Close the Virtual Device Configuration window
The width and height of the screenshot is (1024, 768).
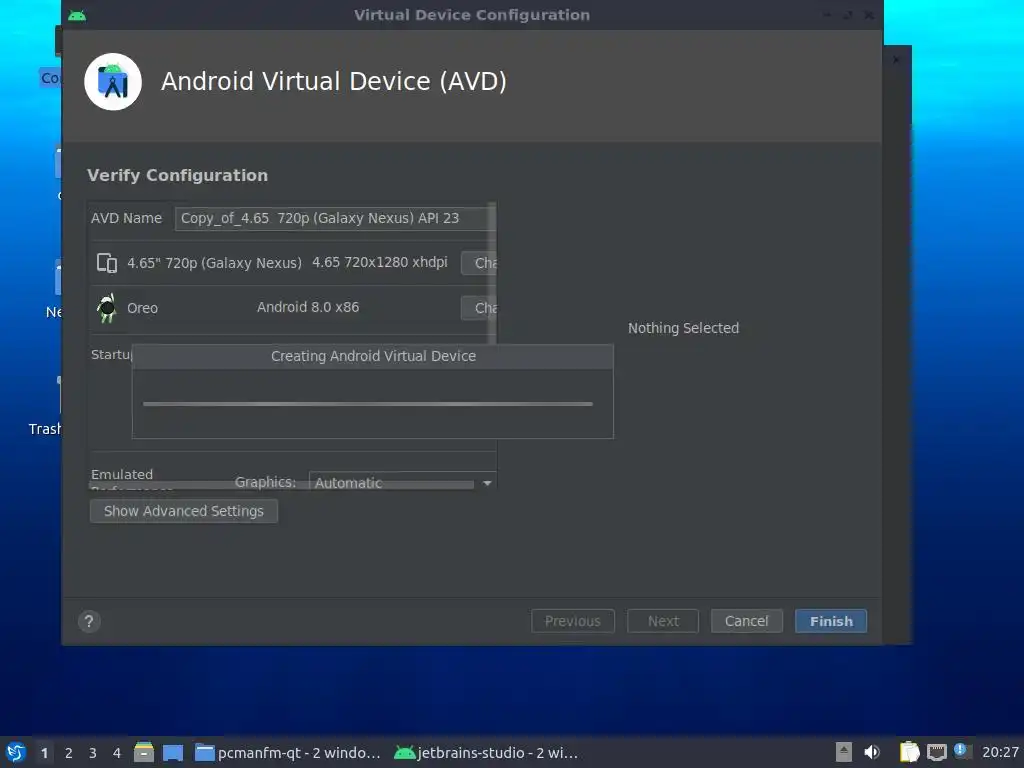[869, 15]
